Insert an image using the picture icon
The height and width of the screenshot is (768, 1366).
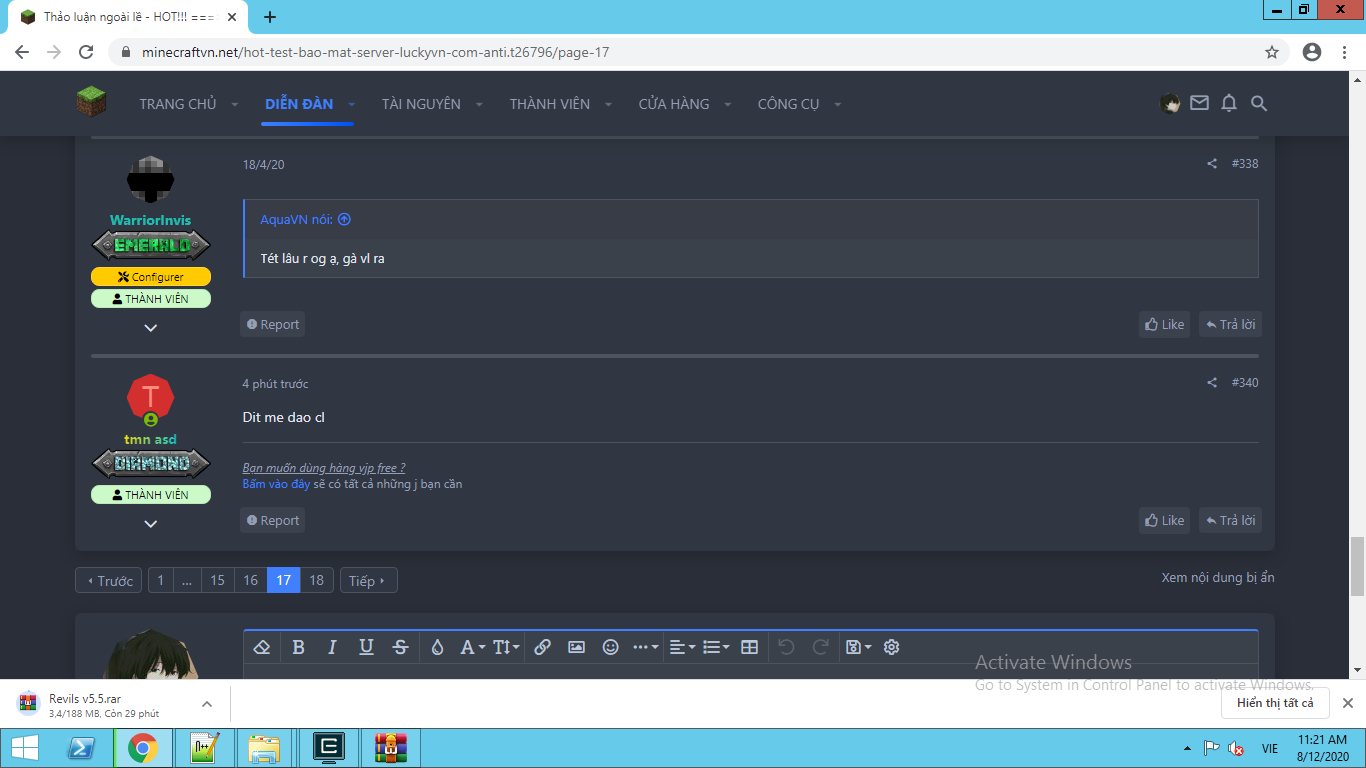click(576, 647)
